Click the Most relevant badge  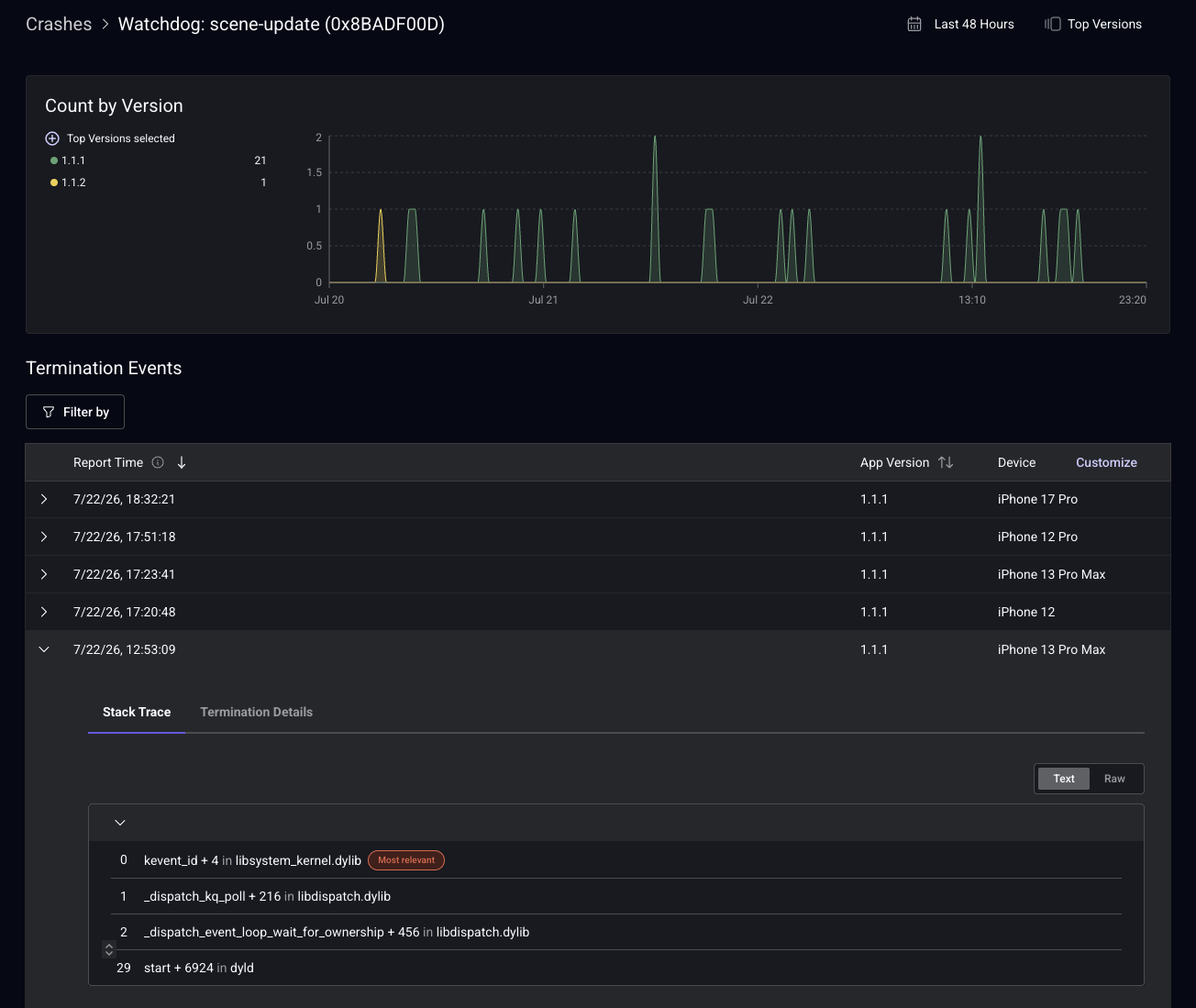click(x=406, y=860)
